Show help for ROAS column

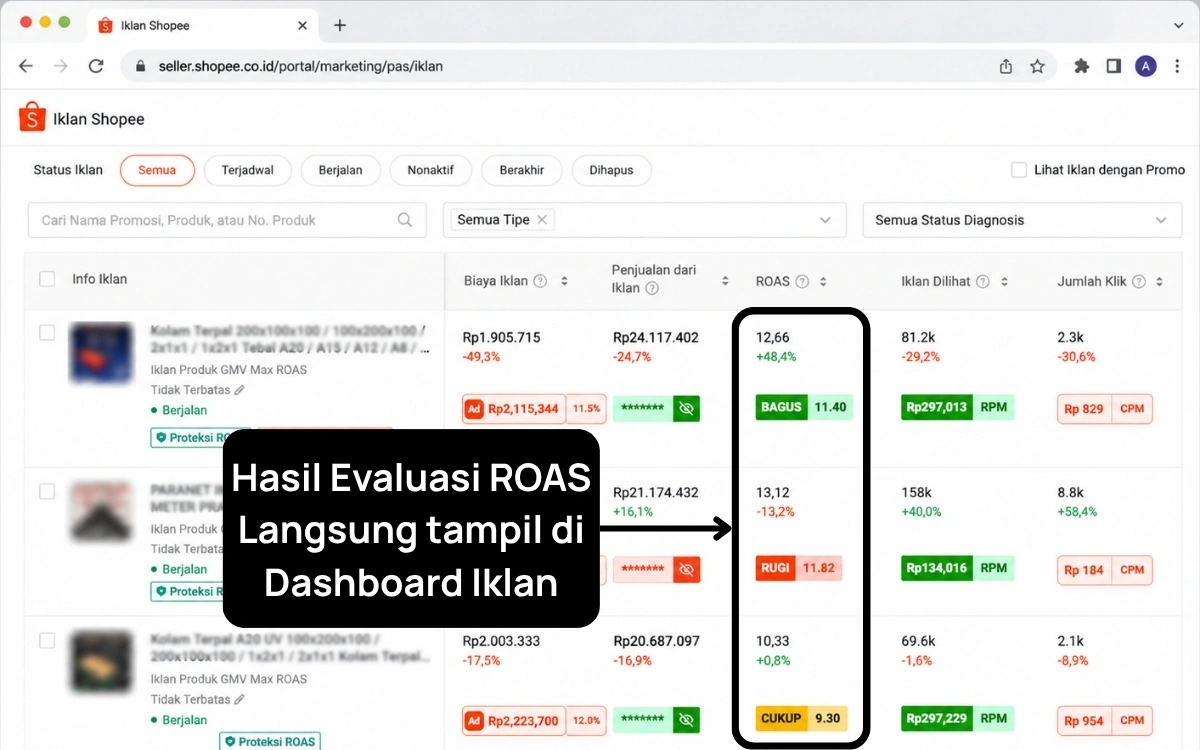[802, 281]
